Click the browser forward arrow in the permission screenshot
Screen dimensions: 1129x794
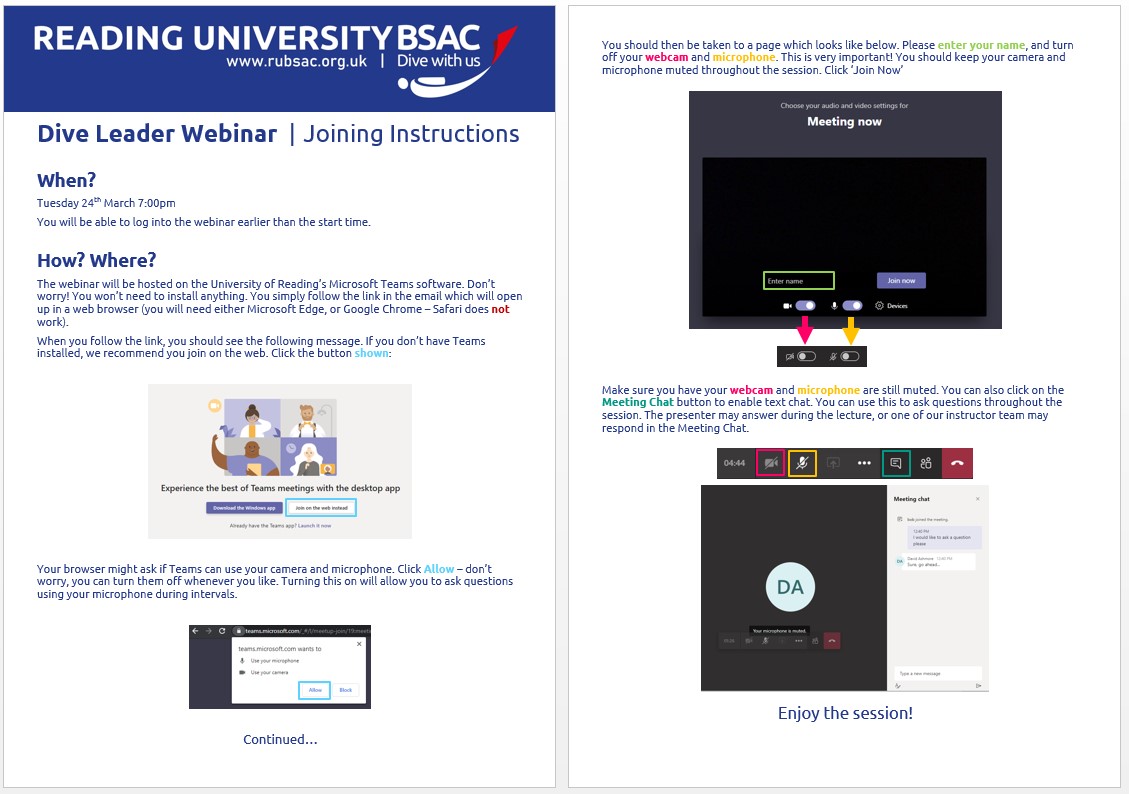point(209,631)
